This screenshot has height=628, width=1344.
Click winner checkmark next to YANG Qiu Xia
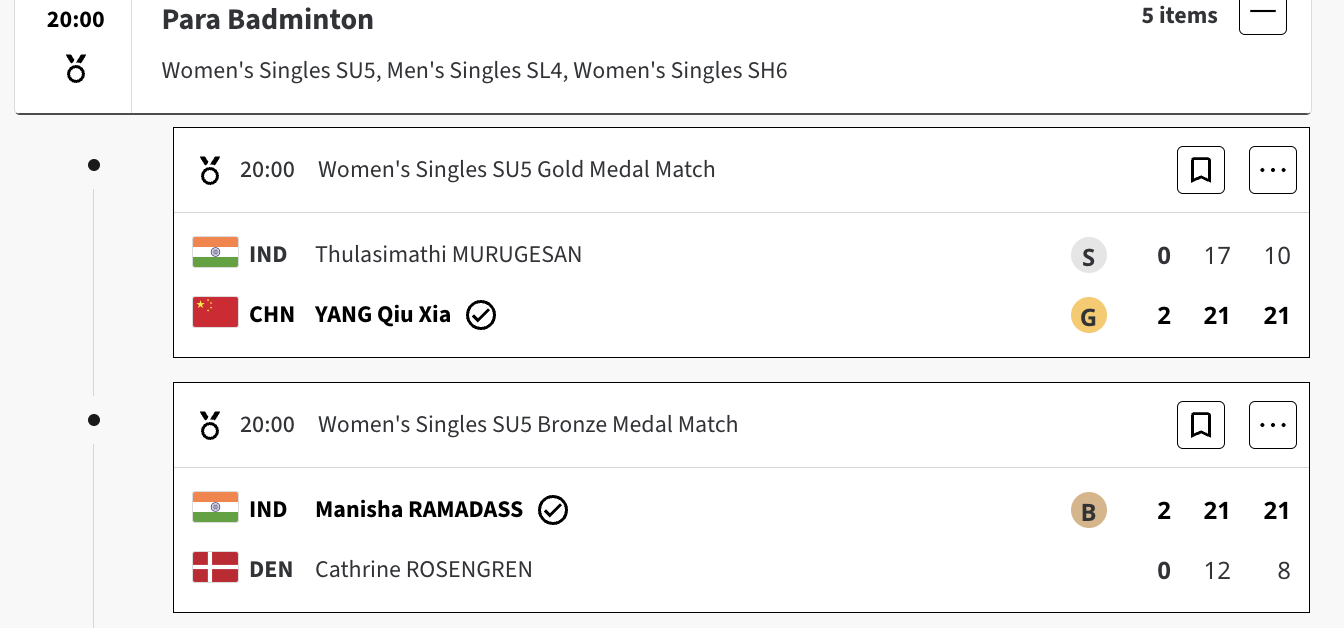click(x=481, y=316)
